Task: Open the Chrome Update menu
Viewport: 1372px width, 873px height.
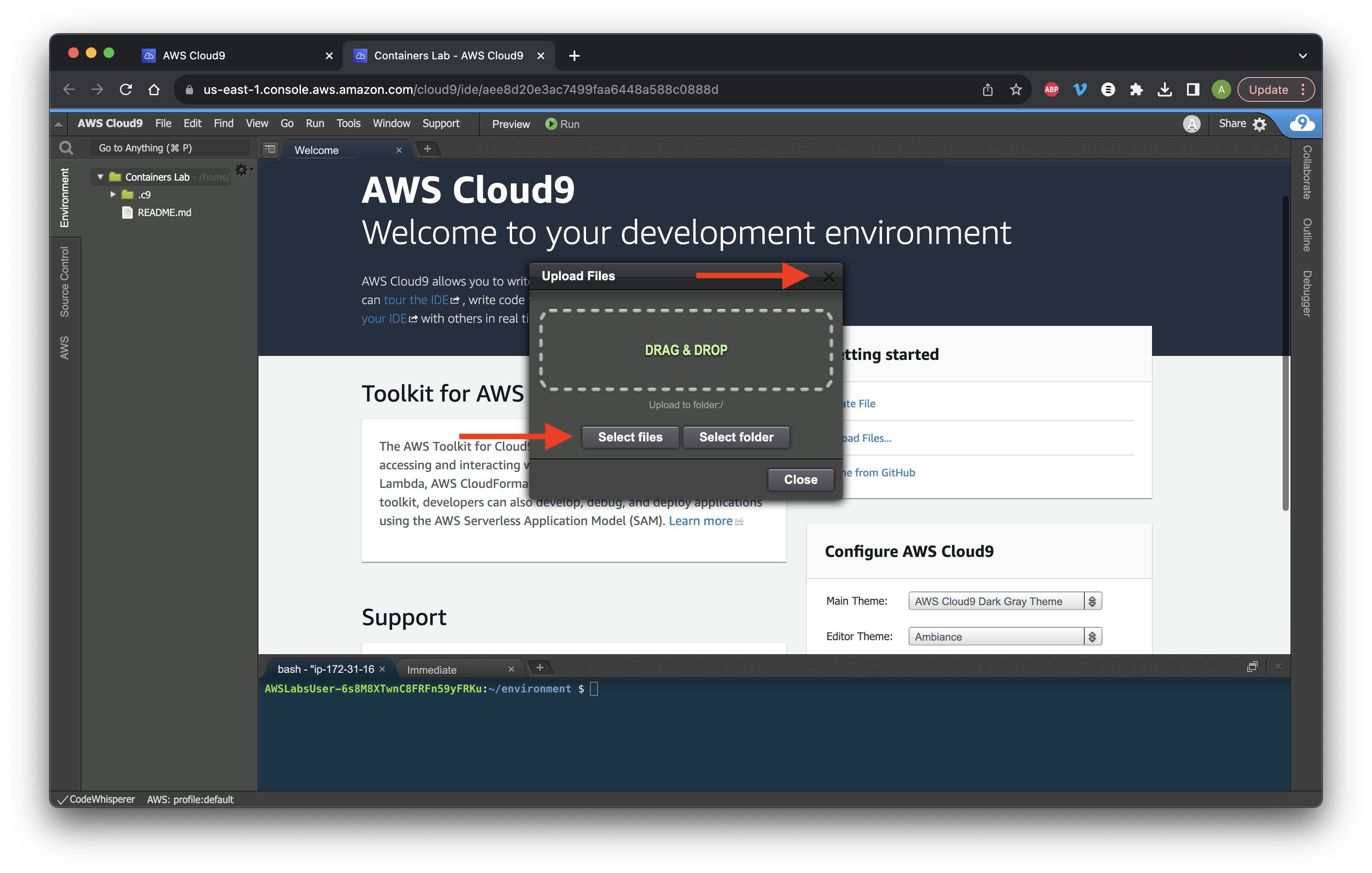Action: pyautogui.click(x=1276, y=89)
